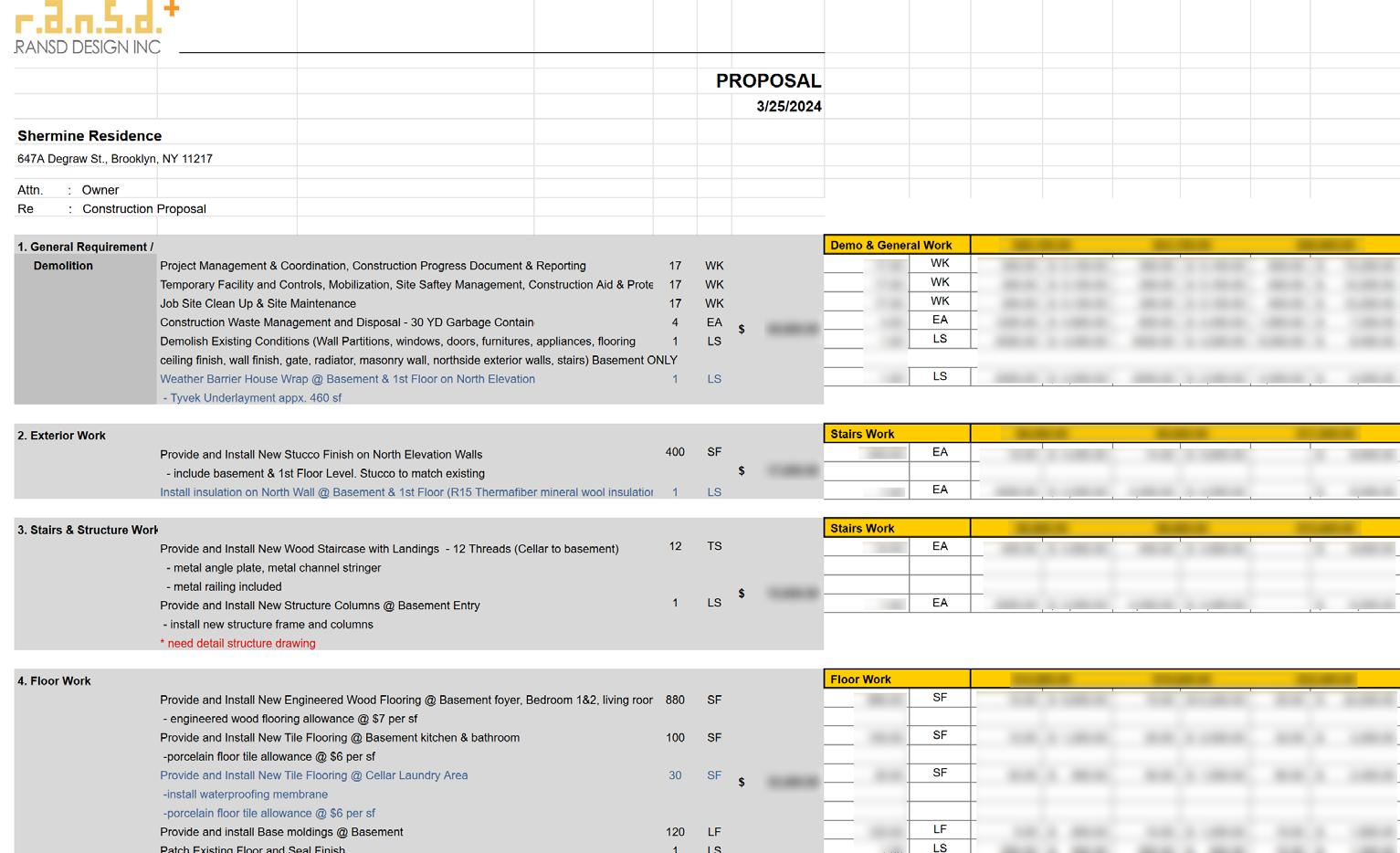Select the date cell 3/25/2024
Screen dimensions: 1400x853
point(789,107)
